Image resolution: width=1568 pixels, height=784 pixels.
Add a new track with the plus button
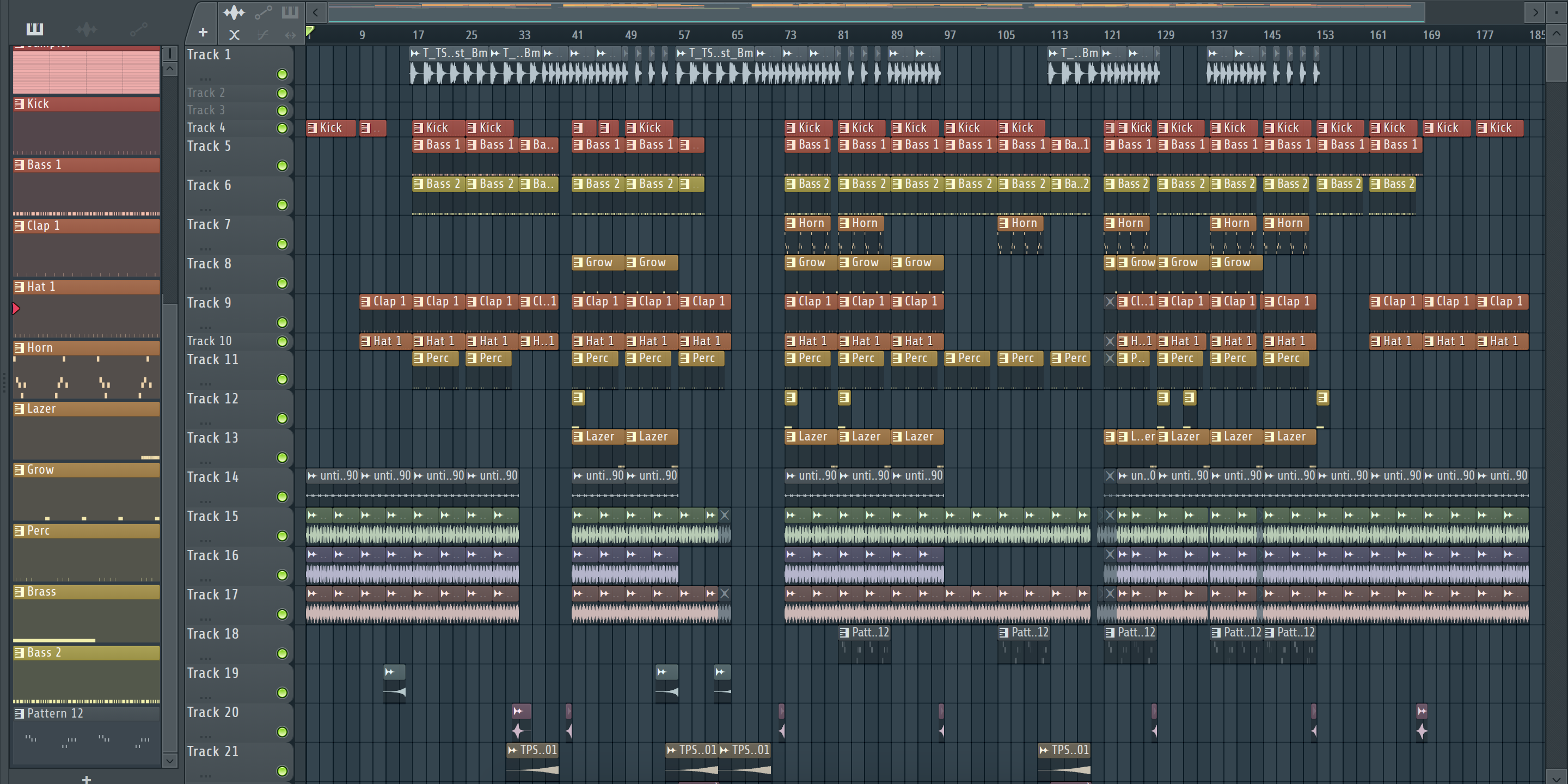click(203, 32)
